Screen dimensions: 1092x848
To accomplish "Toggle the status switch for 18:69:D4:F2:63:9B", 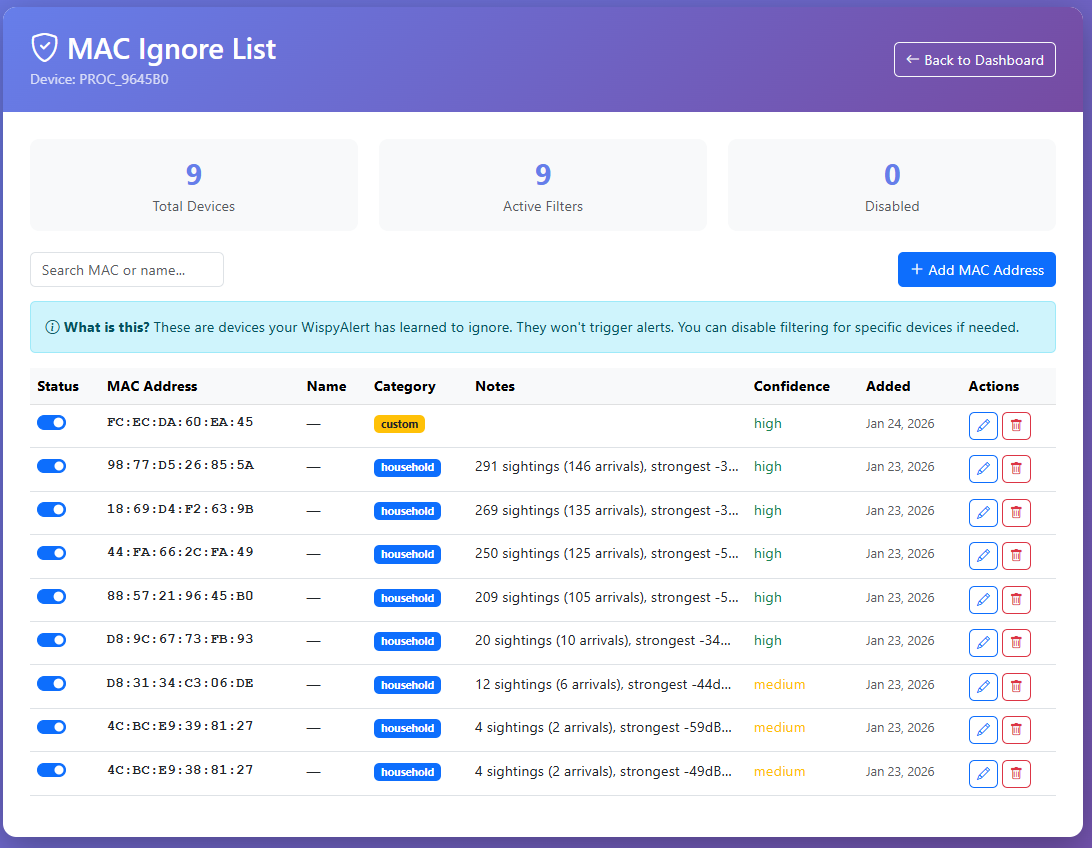I will [x=51, y=509].
